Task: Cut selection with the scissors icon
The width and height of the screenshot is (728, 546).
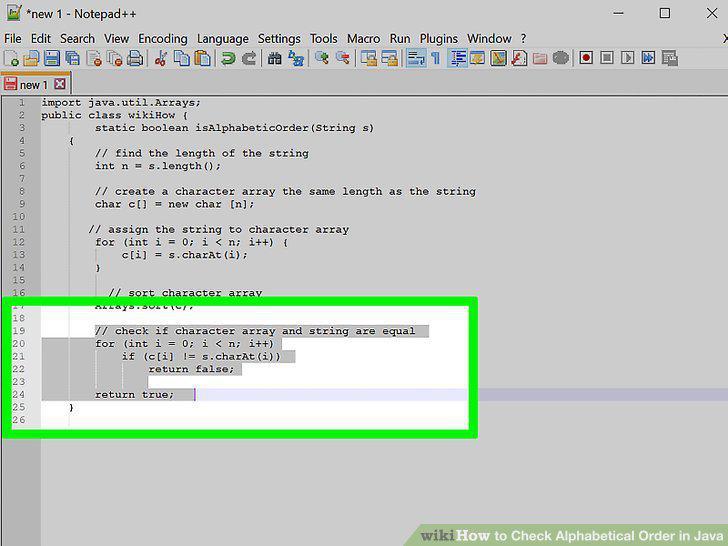Action: coord(161,58)
